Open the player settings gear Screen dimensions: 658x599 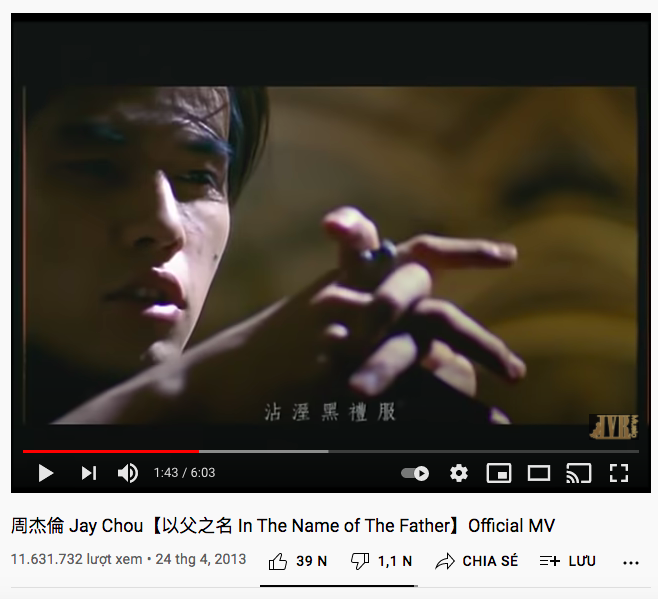459,473
